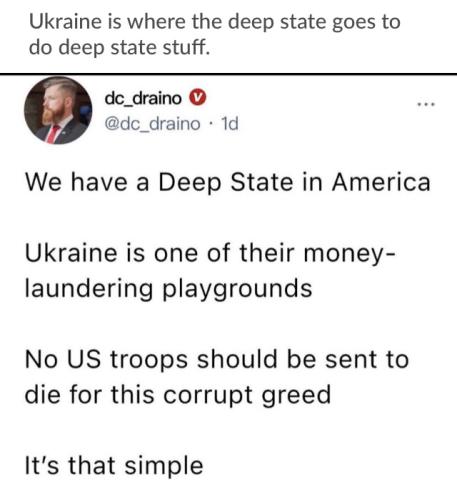
Task: Select the caption line ending 'goes to'
Action: point(215,22)
